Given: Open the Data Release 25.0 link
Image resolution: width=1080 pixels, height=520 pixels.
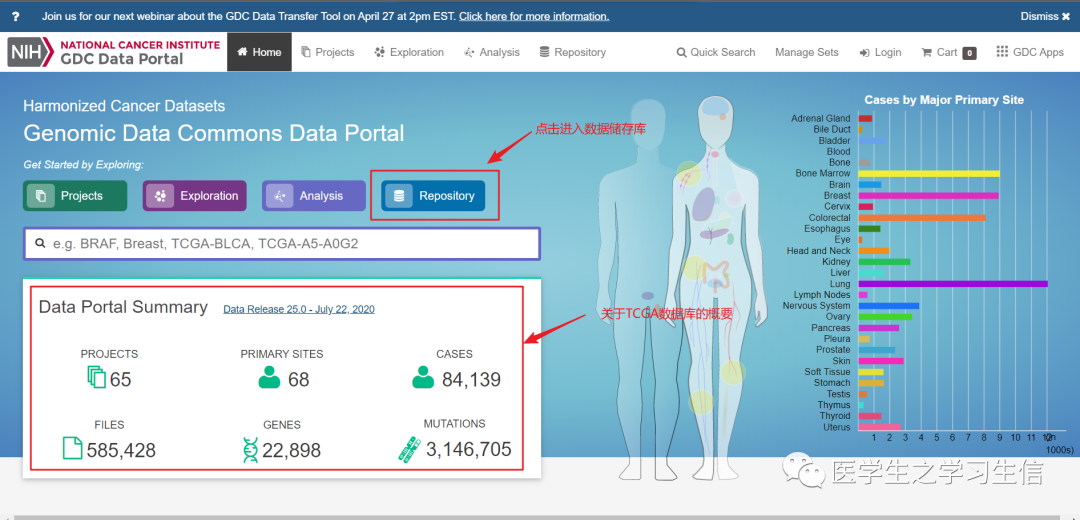Looking at the screenshot, I should tap(299, 309).
